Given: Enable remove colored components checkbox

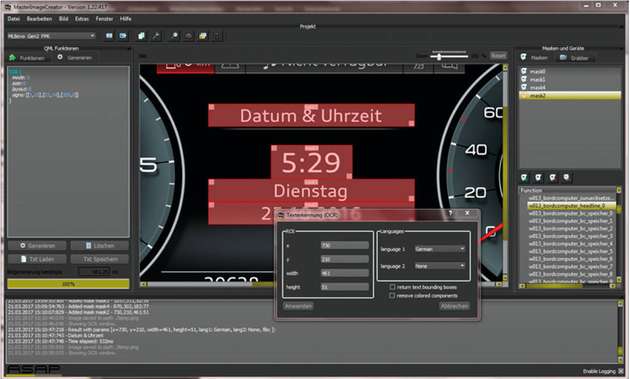Looking at the screenshot, I should 392,295.
